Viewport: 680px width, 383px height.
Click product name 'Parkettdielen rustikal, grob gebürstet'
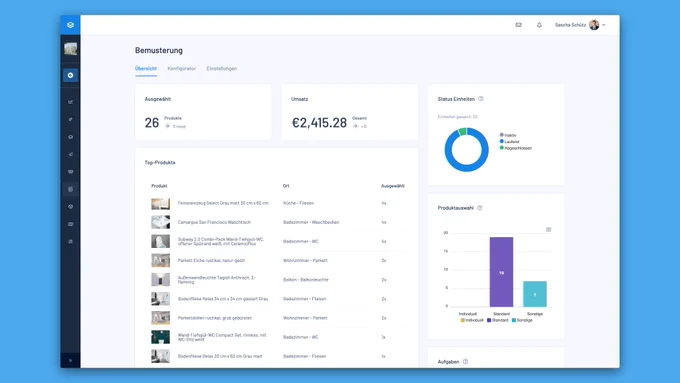point(215,318)
